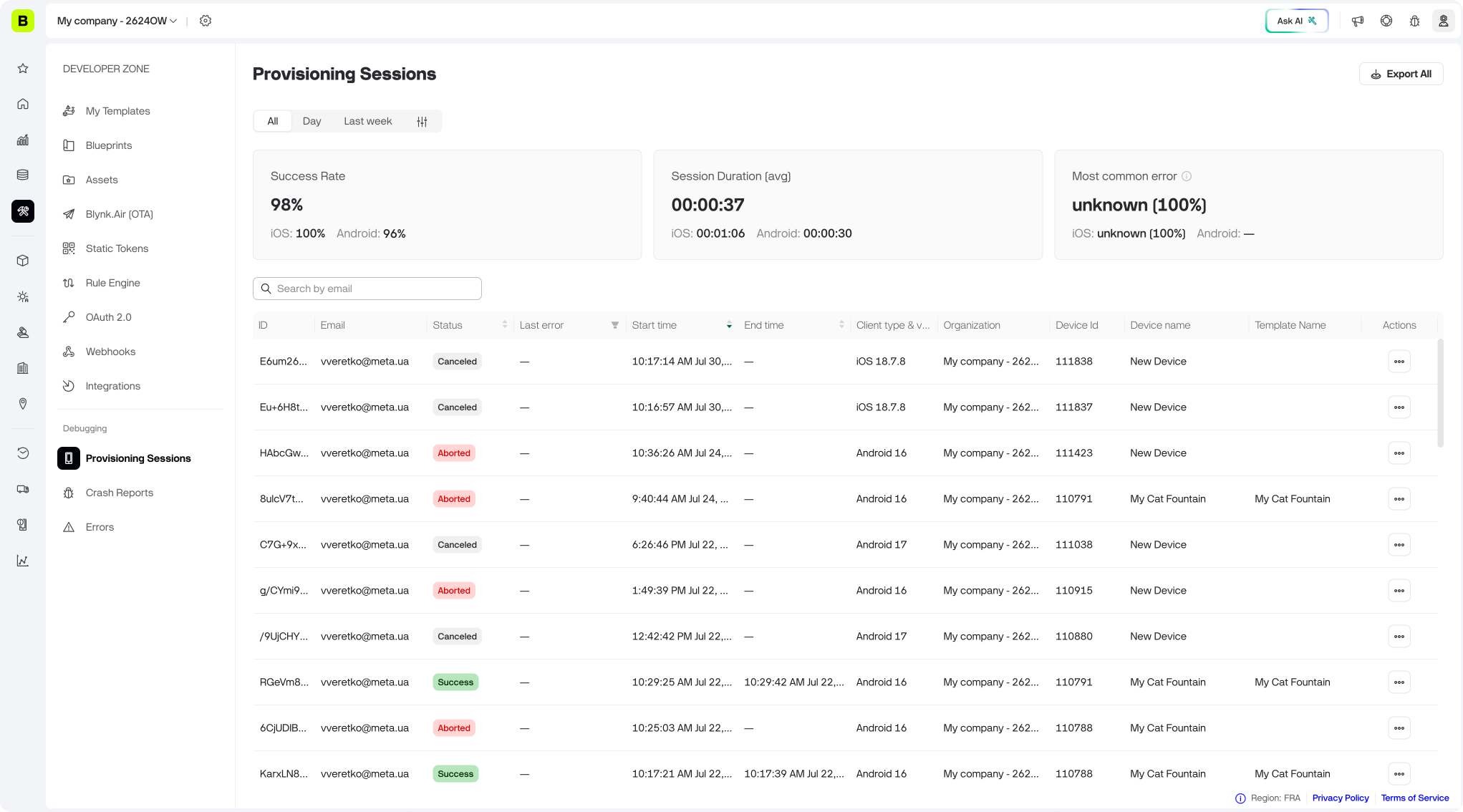Click Device Id 110915

pos(1073,591)
